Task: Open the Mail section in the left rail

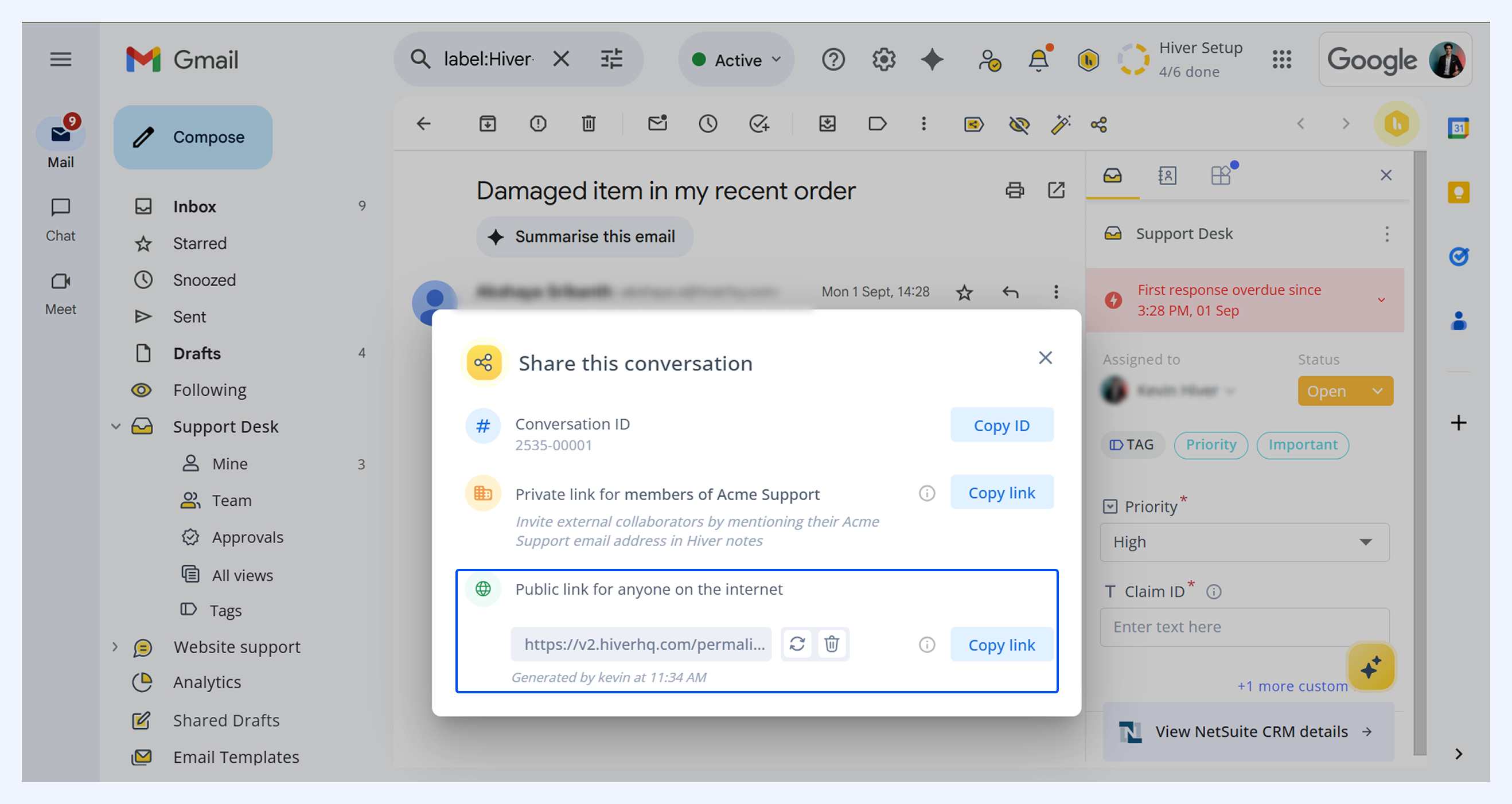Action: [x=60, y=142]
